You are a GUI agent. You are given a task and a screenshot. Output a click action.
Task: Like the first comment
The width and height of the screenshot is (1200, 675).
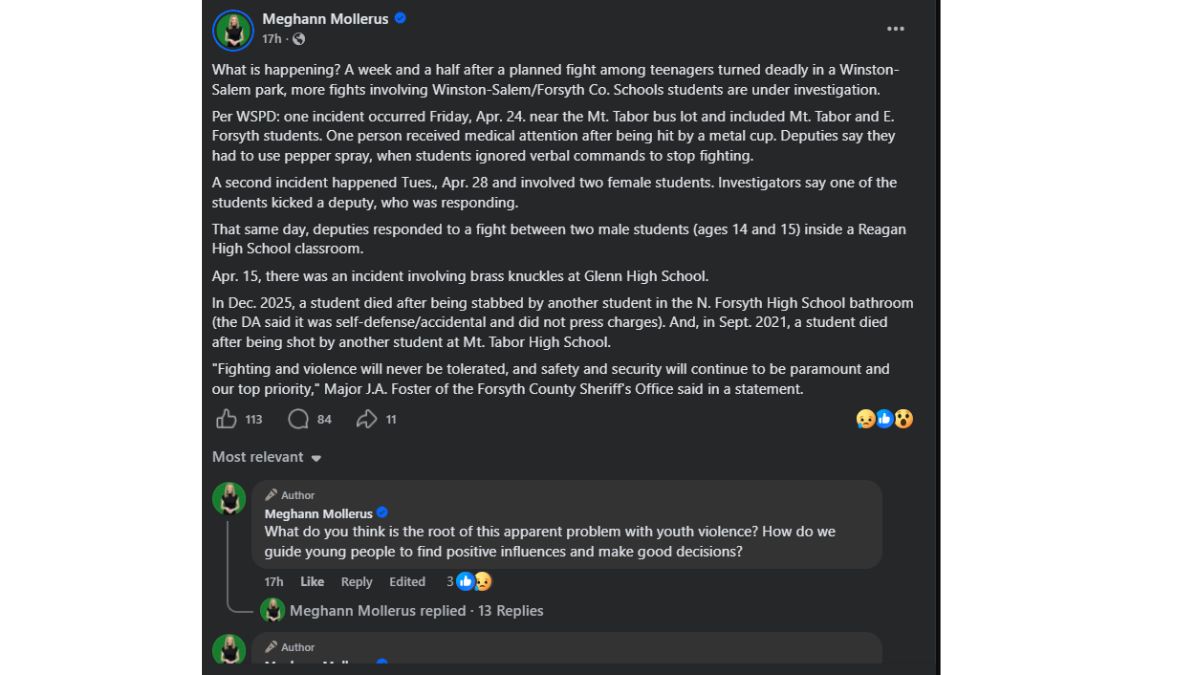coord(312,582)
